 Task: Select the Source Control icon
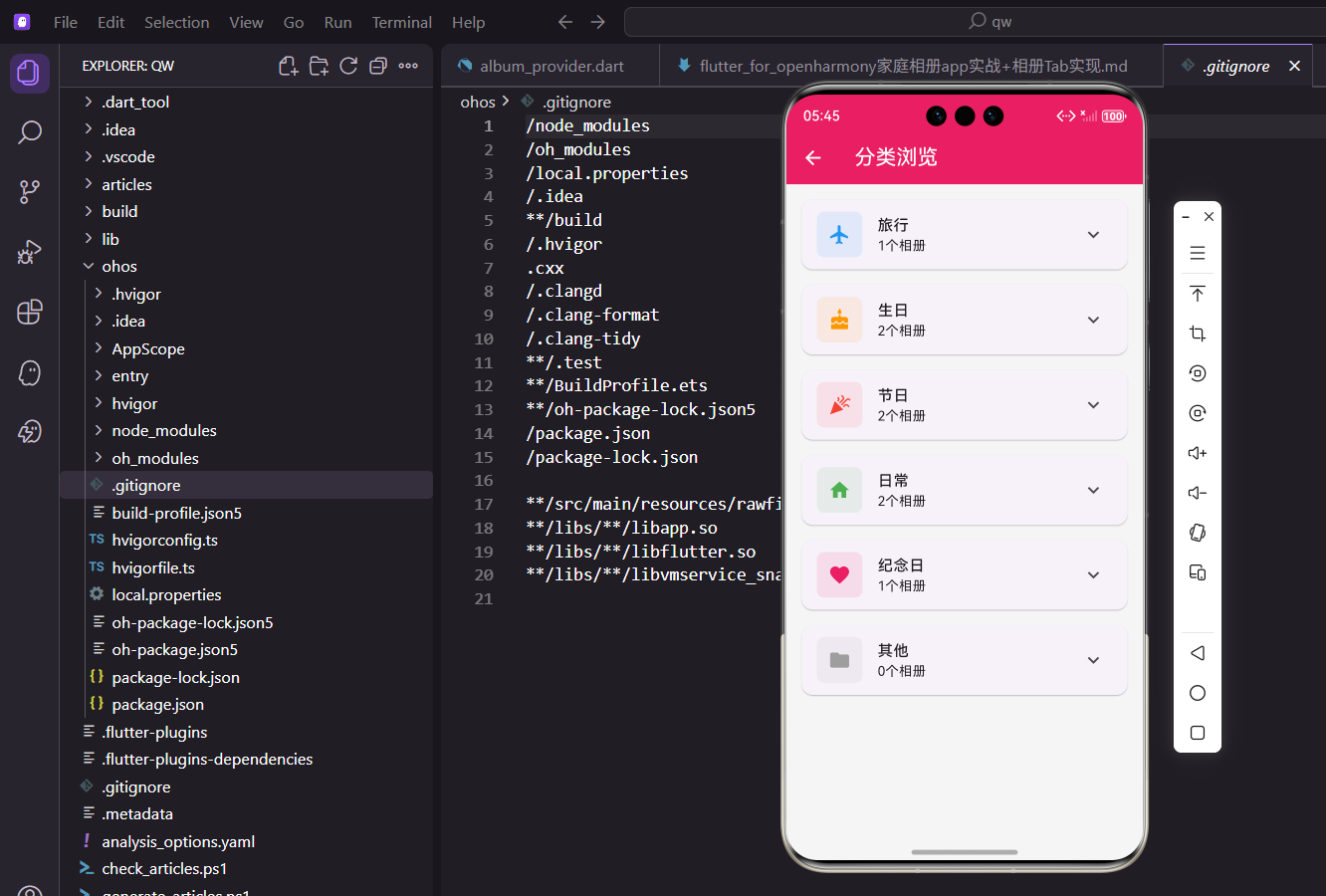(29, 191)
